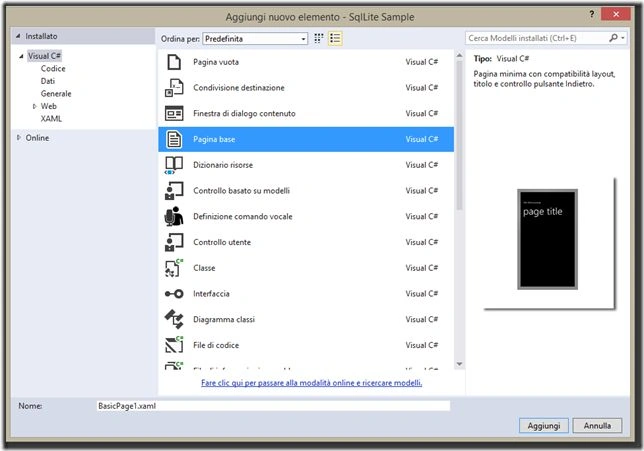Choose the Definizione comando vocale microphone icon

[174, 216]
